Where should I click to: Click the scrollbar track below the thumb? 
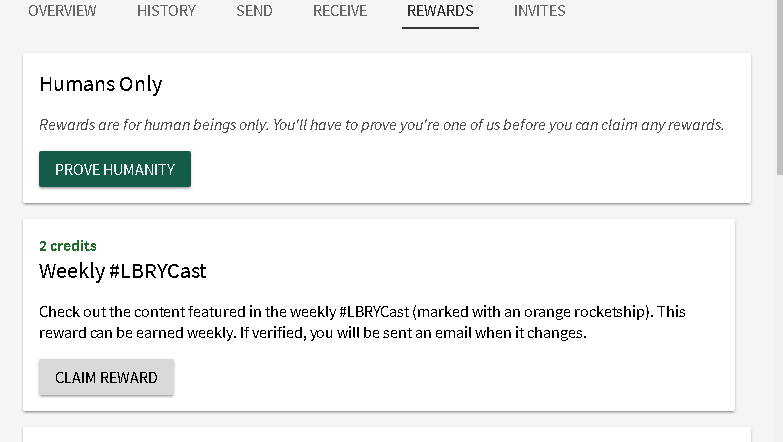[778, 300]
